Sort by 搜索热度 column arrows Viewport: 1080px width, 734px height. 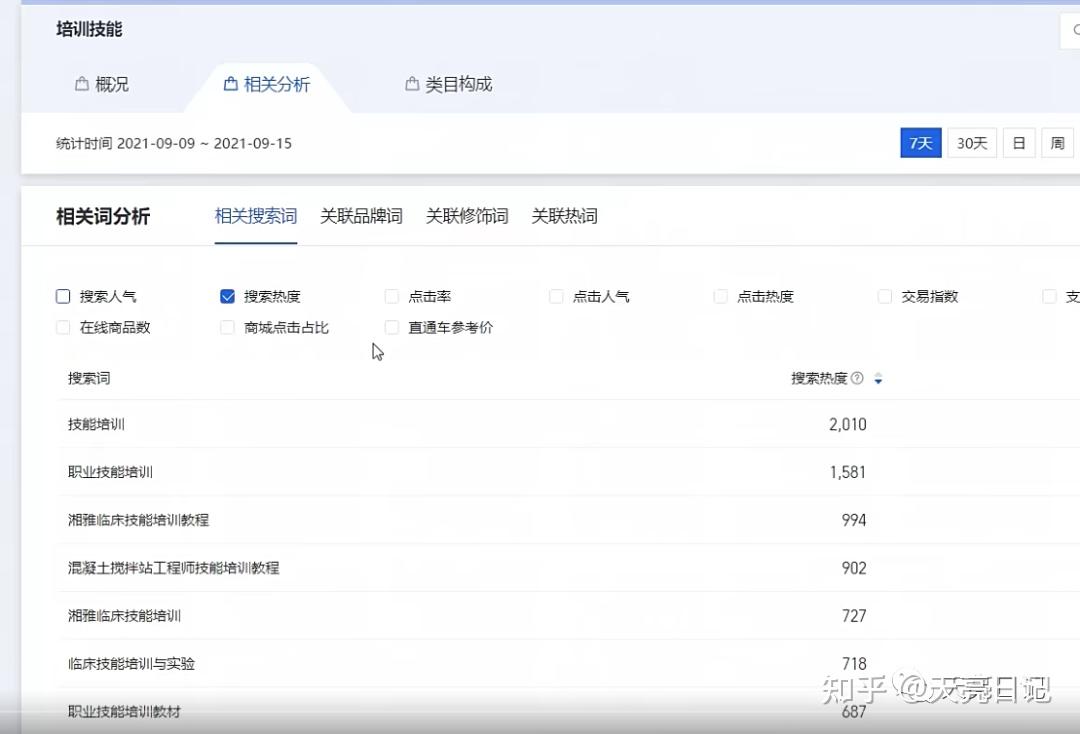pos(878,378)
